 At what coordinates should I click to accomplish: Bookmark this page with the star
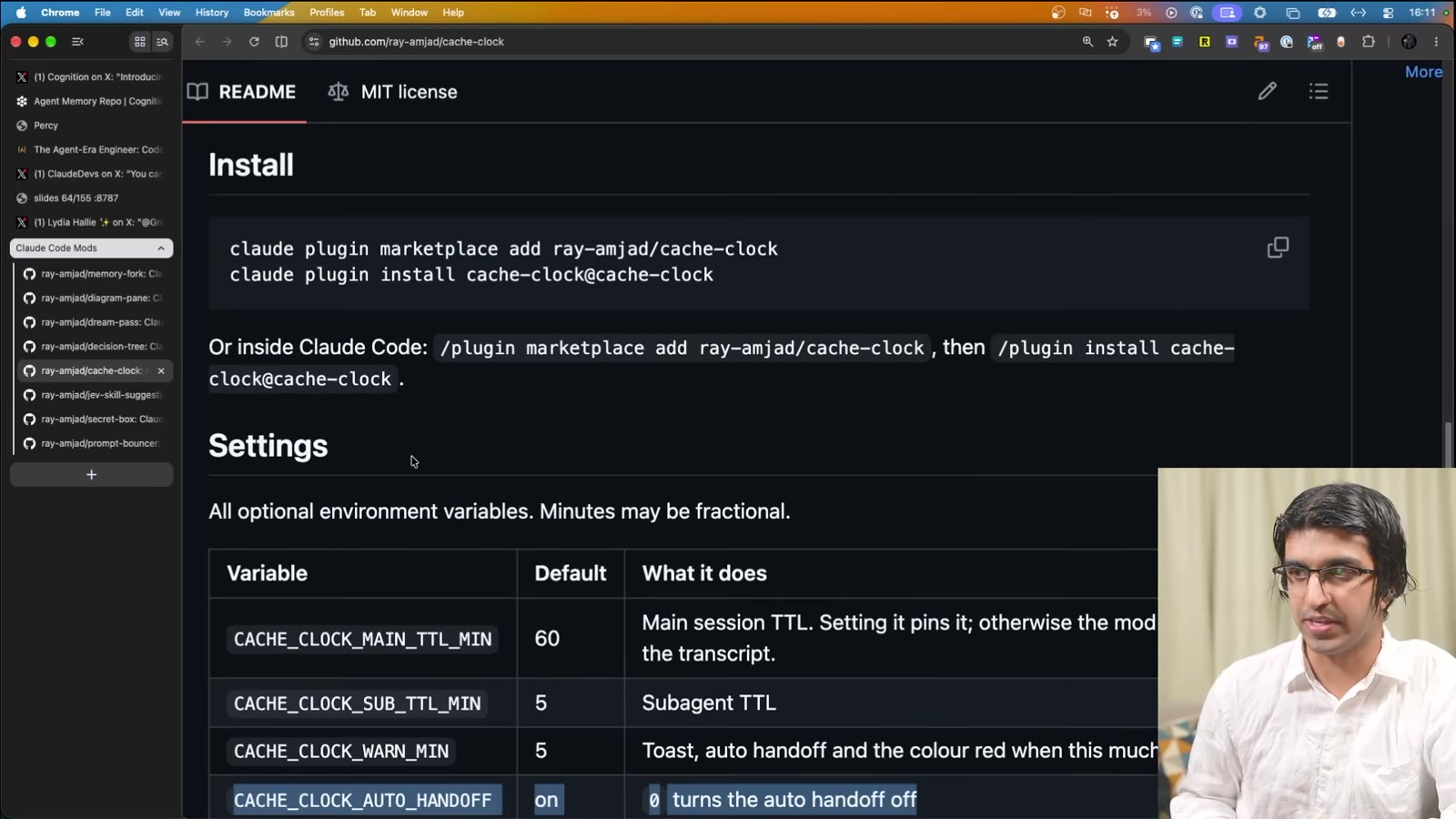click(1112, 42)
